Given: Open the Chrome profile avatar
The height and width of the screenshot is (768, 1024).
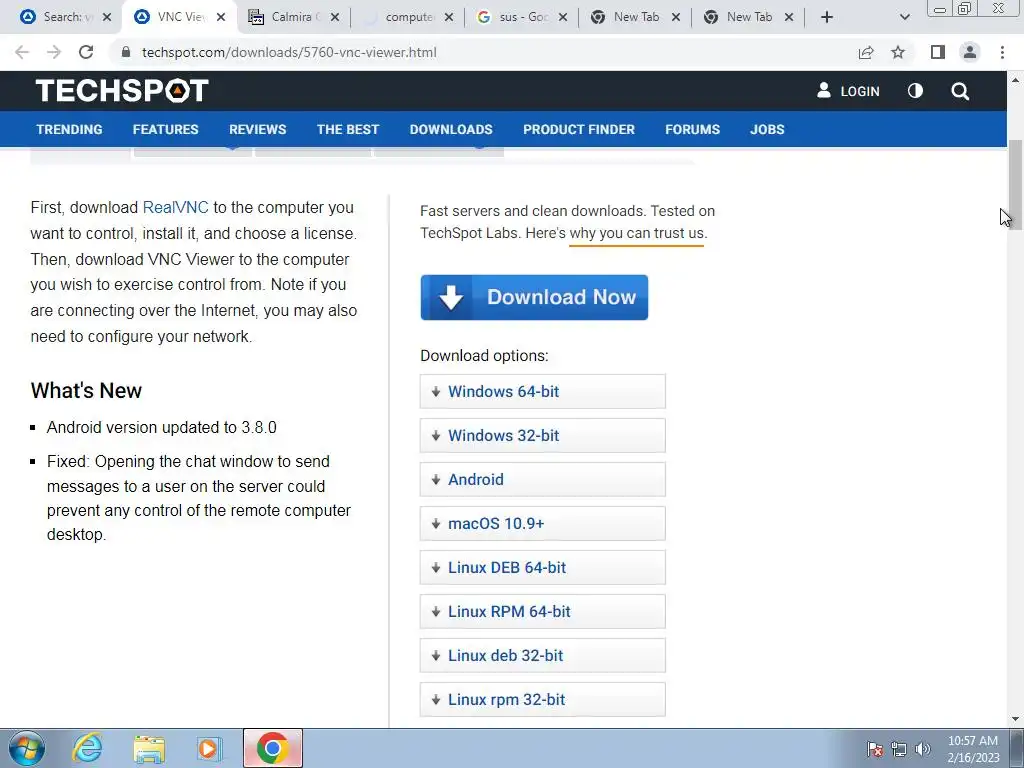Looking at the screenshot, I should (x=970, y=52).
